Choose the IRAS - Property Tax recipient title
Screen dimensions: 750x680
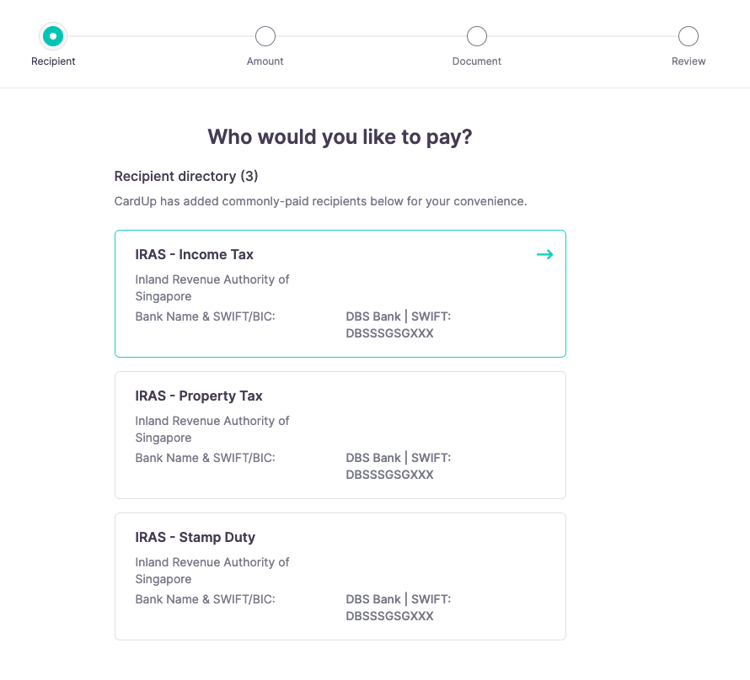(199, 396)
